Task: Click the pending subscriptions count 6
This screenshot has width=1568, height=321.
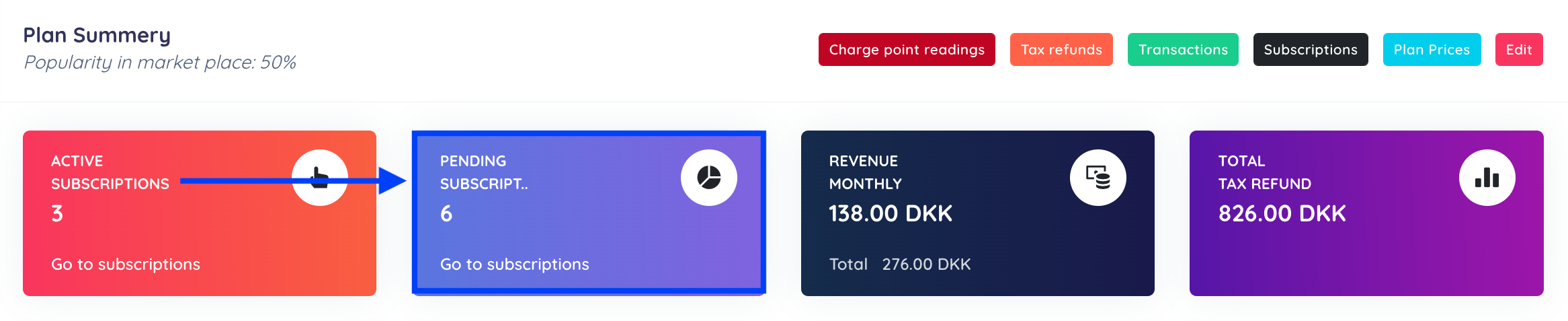Action: click(x=446, y=213)
